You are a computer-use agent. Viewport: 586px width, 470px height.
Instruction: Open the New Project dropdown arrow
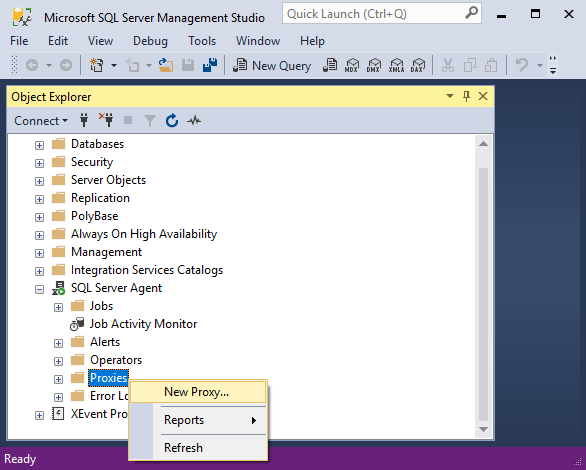coord(114,65)
